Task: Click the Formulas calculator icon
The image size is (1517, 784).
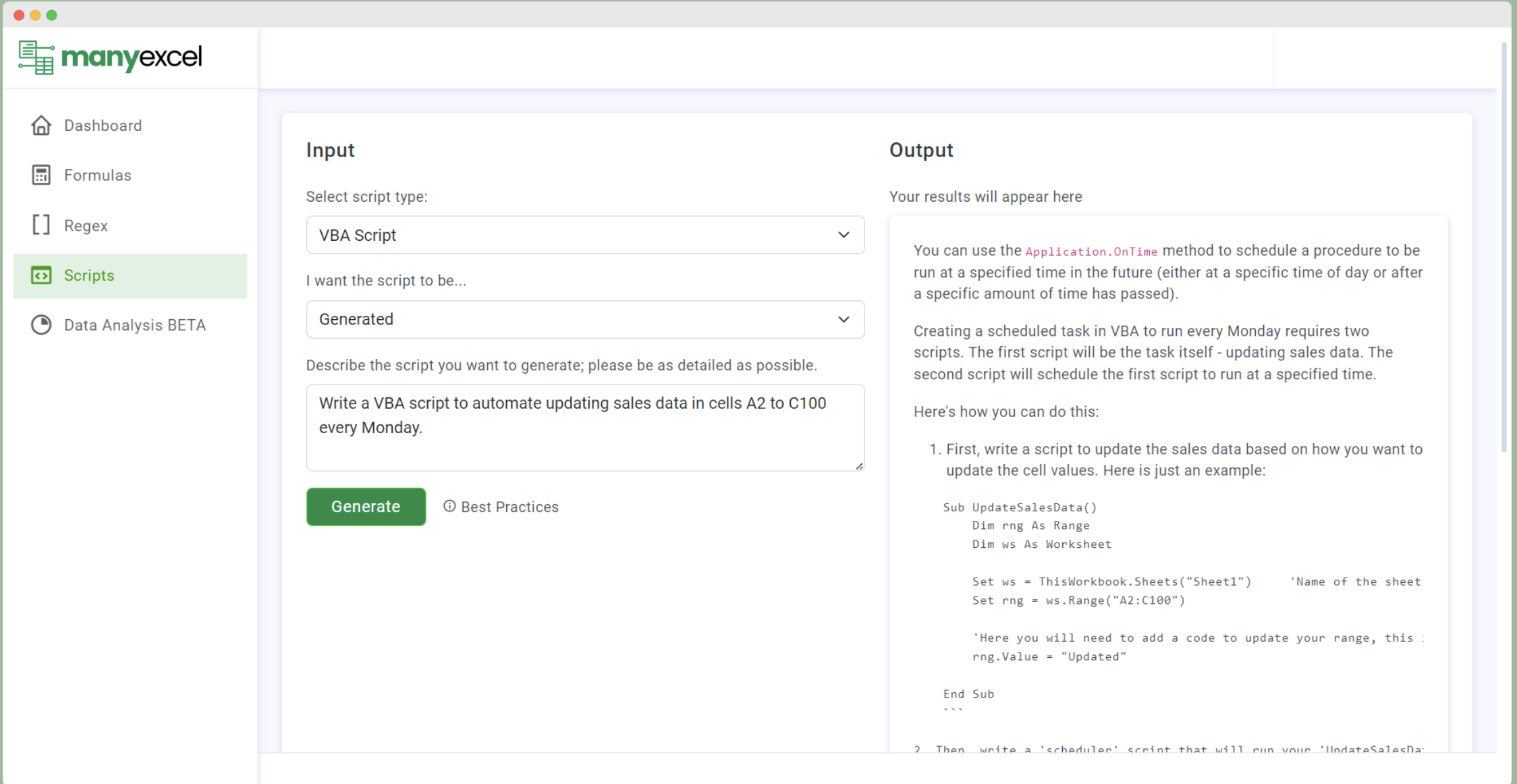Action: click(x=41, y=175)
